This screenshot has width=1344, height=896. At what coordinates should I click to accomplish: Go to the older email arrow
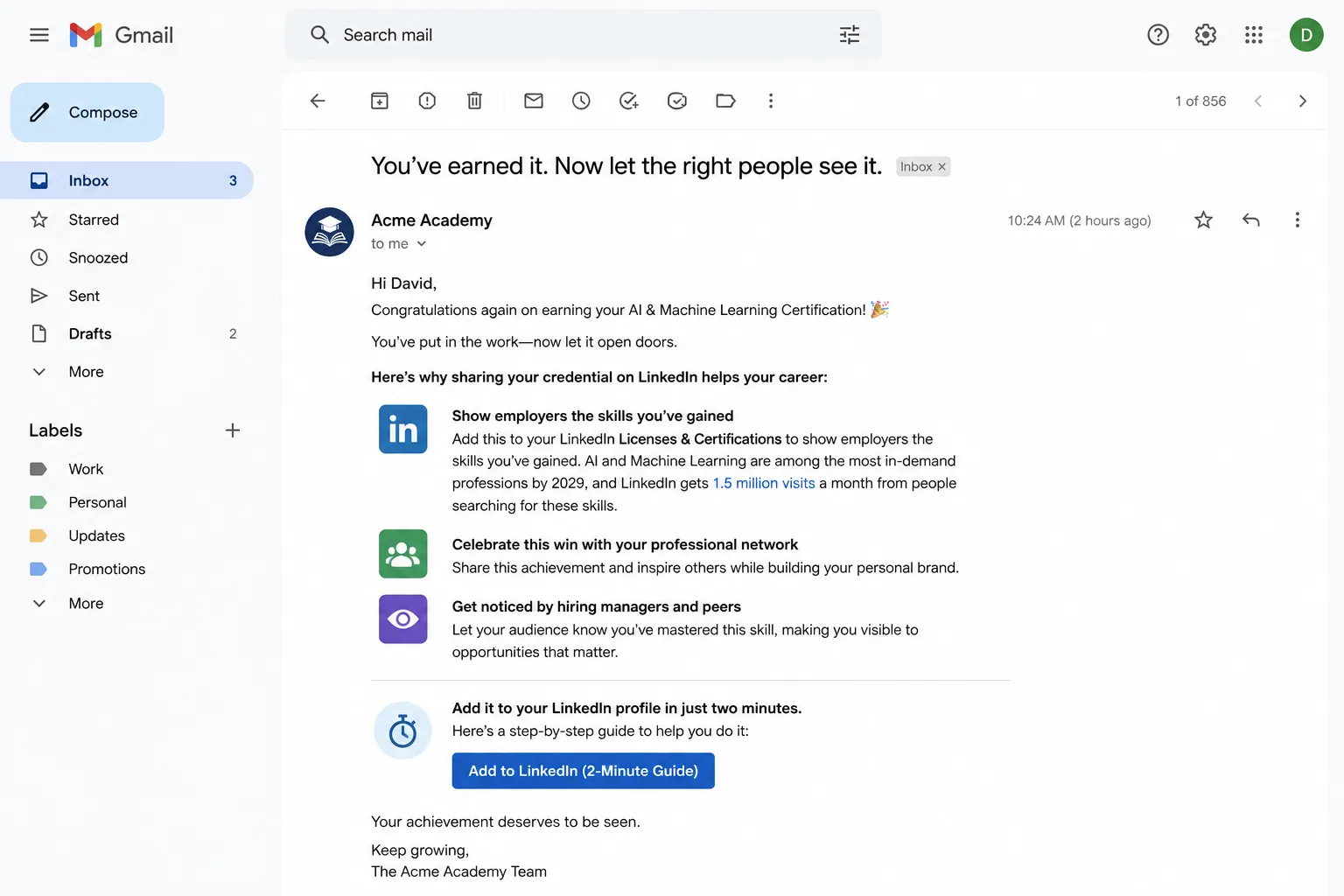[x=1303, y=101]
